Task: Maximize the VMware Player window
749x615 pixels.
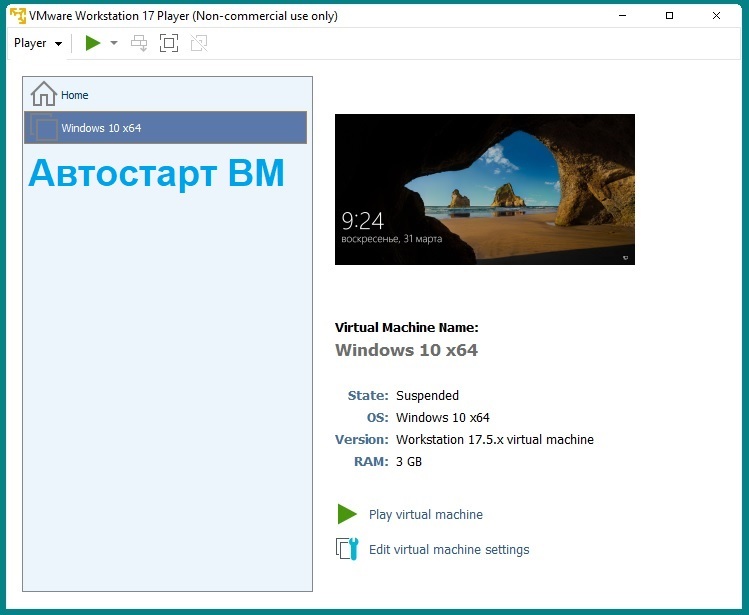Action: point(669,16)
